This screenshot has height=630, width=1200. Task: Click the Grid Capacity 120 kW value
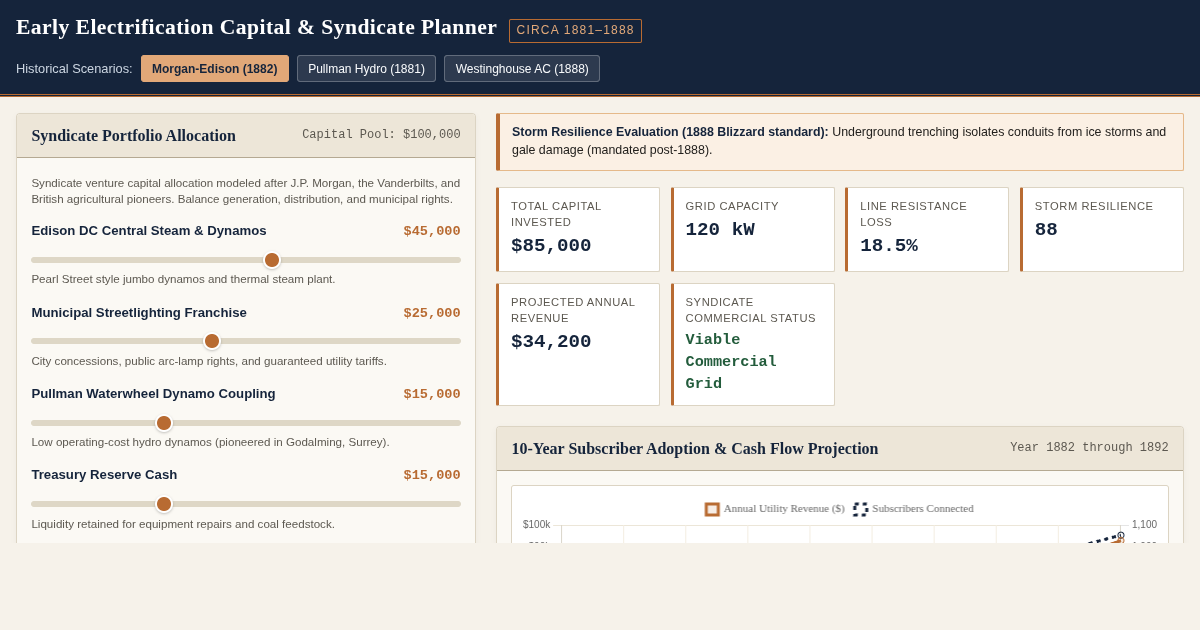coord(720,230)
